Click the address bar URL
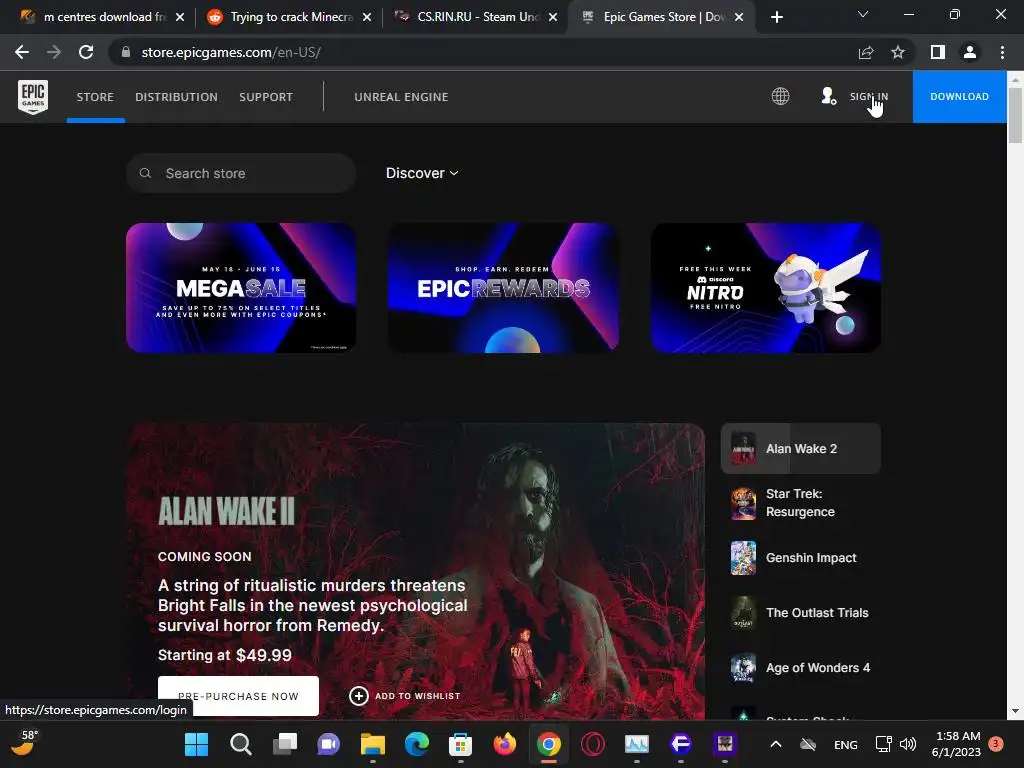 (x=231, y=52)
